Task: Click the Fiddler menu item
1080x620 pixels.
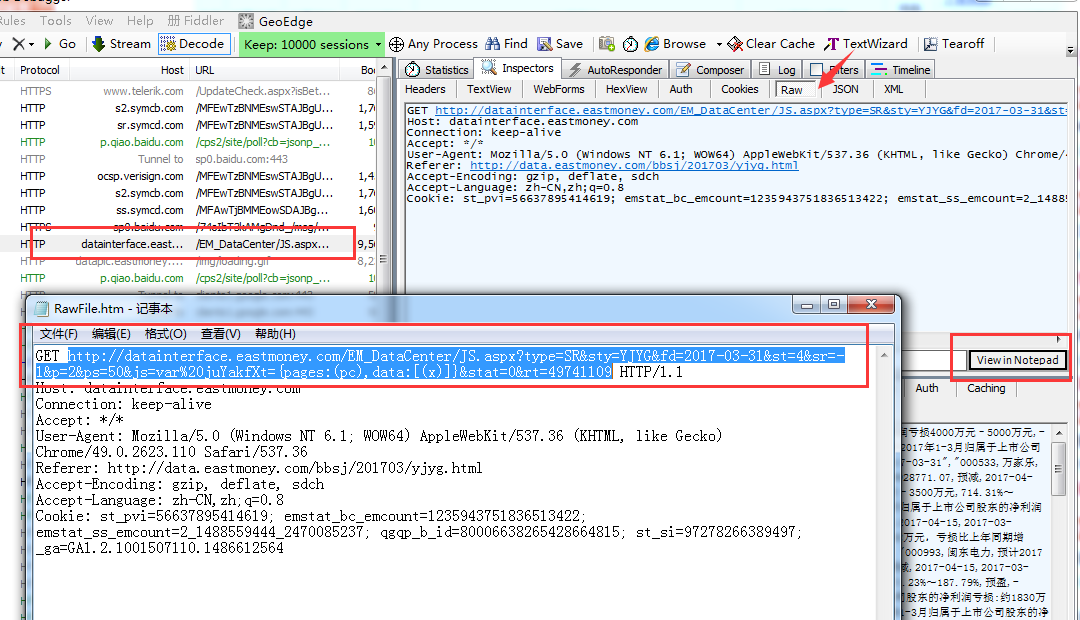Action: [x=196, y=21]
